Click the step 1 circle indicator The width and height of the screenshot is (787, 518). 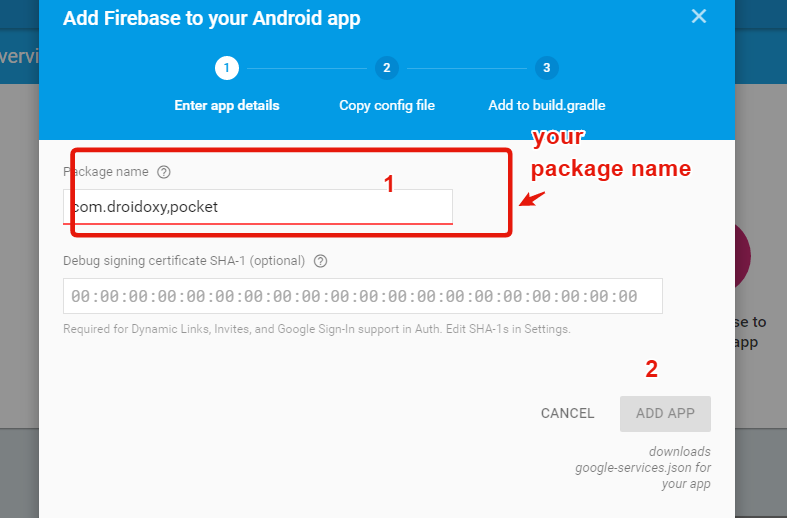coord(226,68)
